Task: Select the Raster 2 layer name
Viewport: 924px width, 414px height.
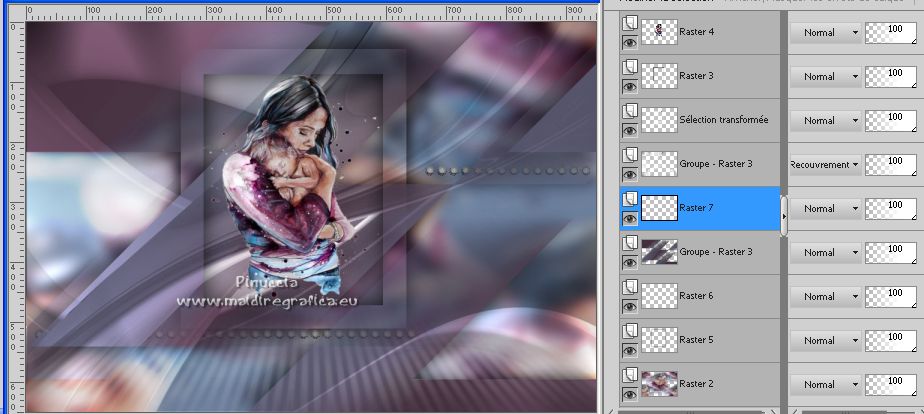Action: click(x=697, y=384)
